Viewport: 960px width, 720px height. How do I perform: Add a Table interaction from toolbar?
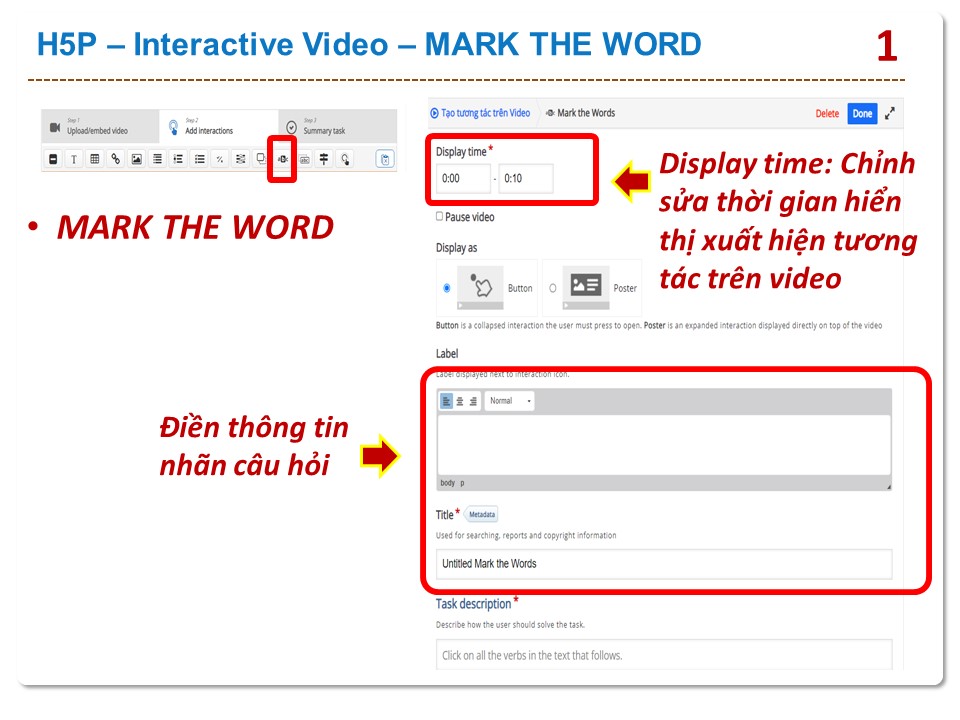click(95, 159)
